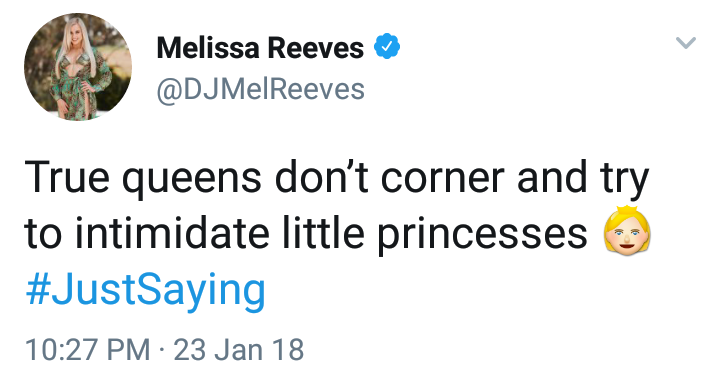720x378 pixels.
Task: Click the word "intimidate" in the tweet
Action: (172, 233)
